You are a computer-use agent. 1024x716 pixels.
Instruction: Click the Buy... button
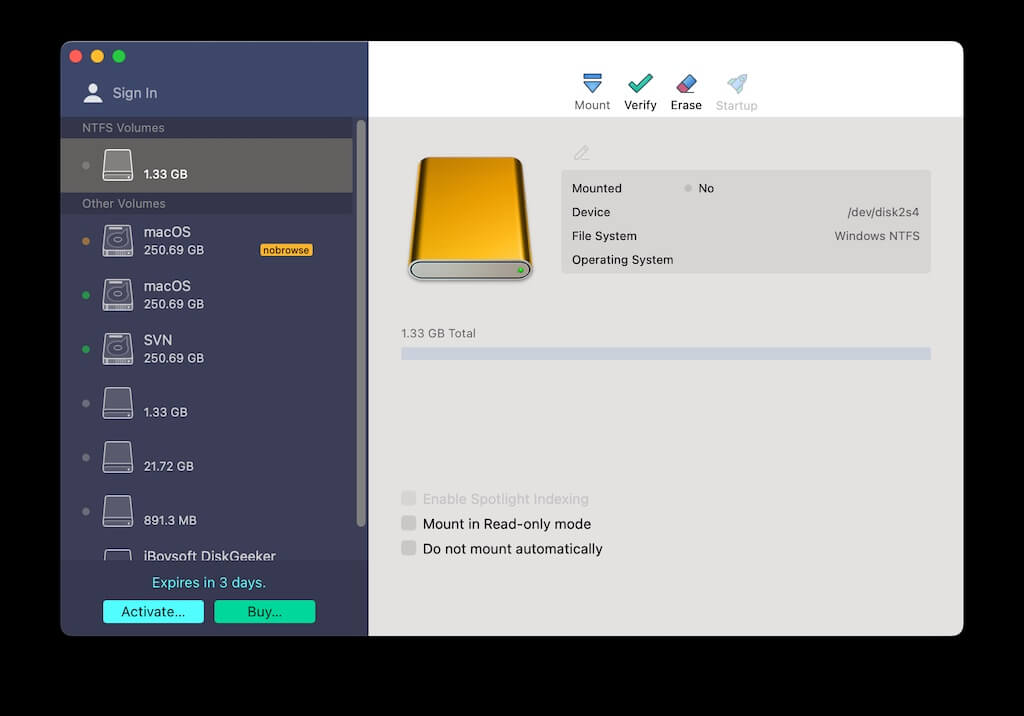click(264, 611)
